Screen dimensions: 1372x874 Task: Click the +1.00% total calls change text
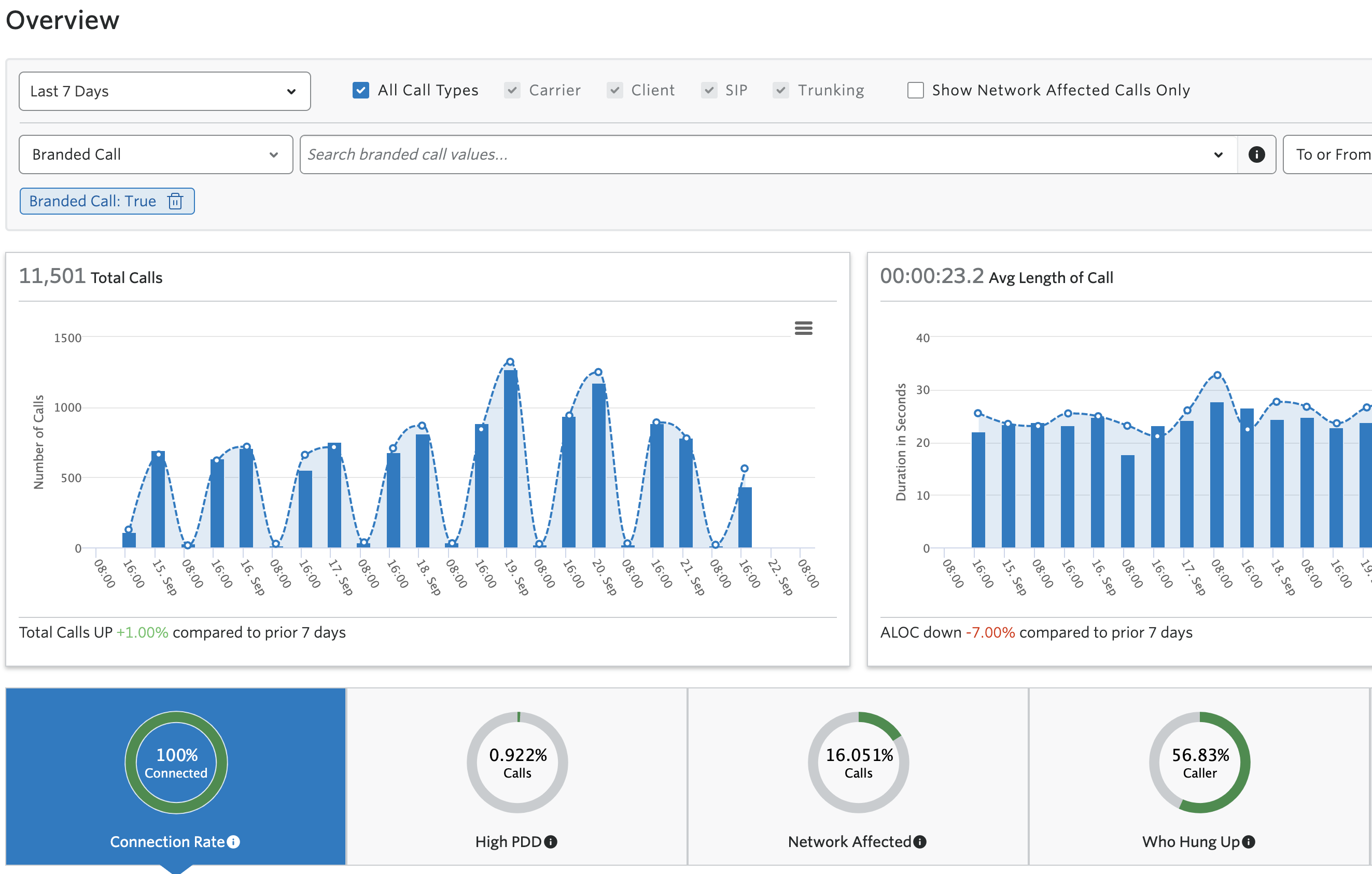143,632
